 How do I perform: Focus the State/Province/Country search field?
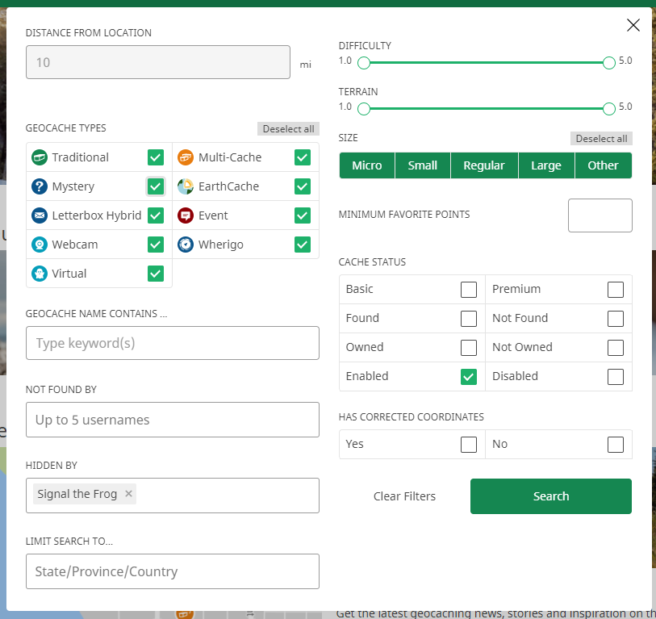pos(172,572)
